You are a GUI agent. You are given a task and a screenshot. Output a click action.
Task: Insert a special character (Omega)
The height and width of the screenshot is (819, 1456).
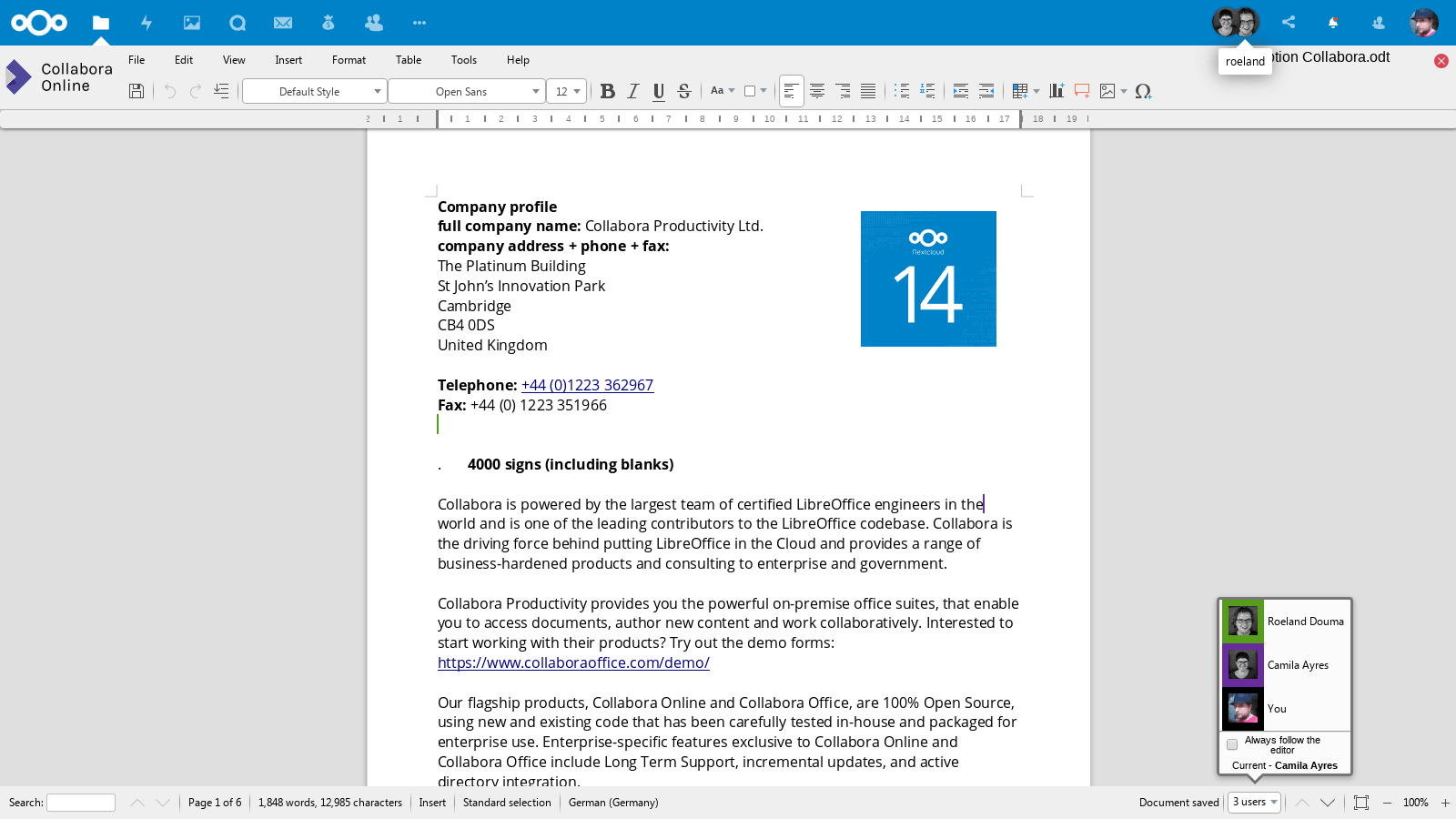pos(1144,91)
